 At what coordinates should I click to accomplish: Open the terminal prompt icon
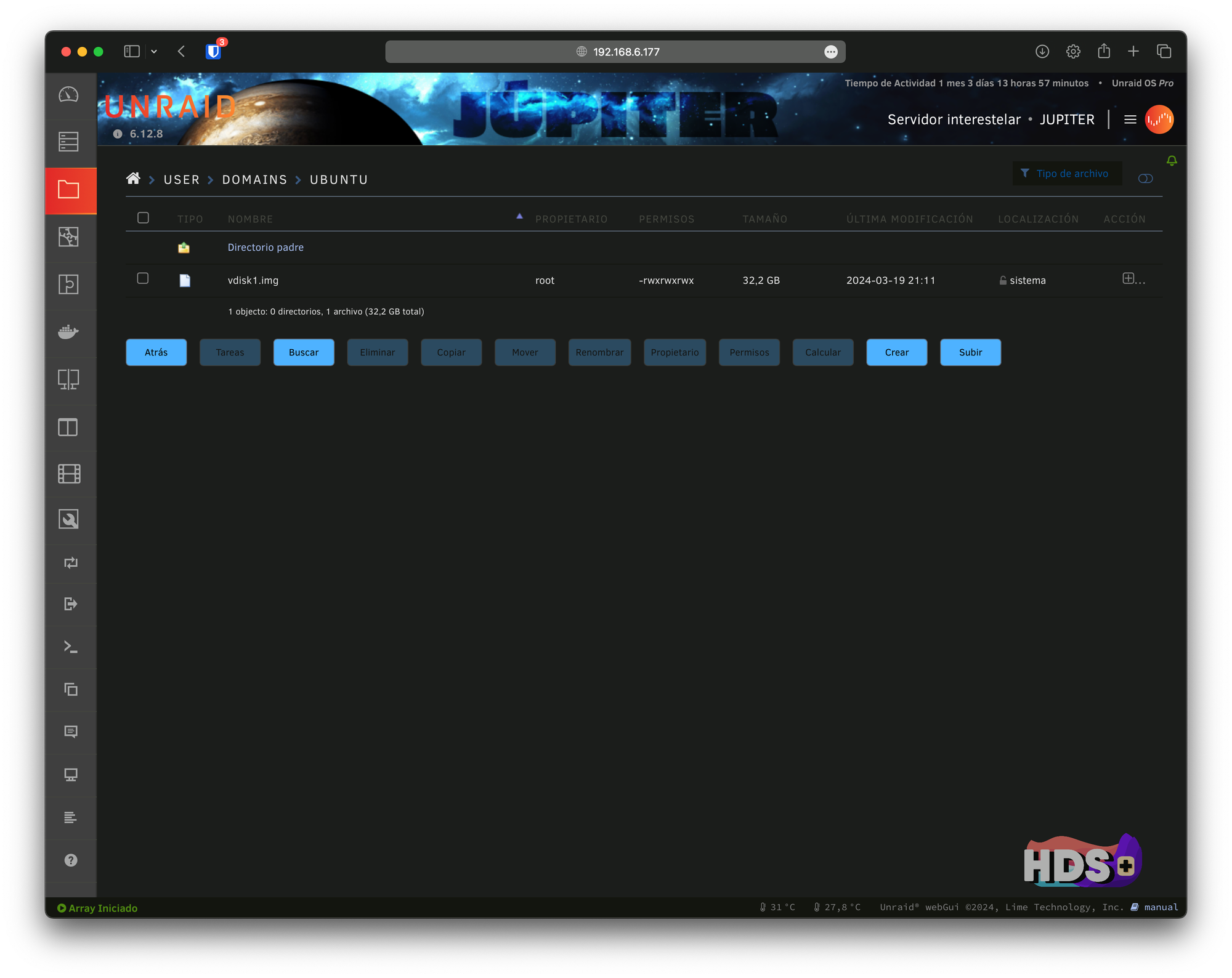coord(71,647)
